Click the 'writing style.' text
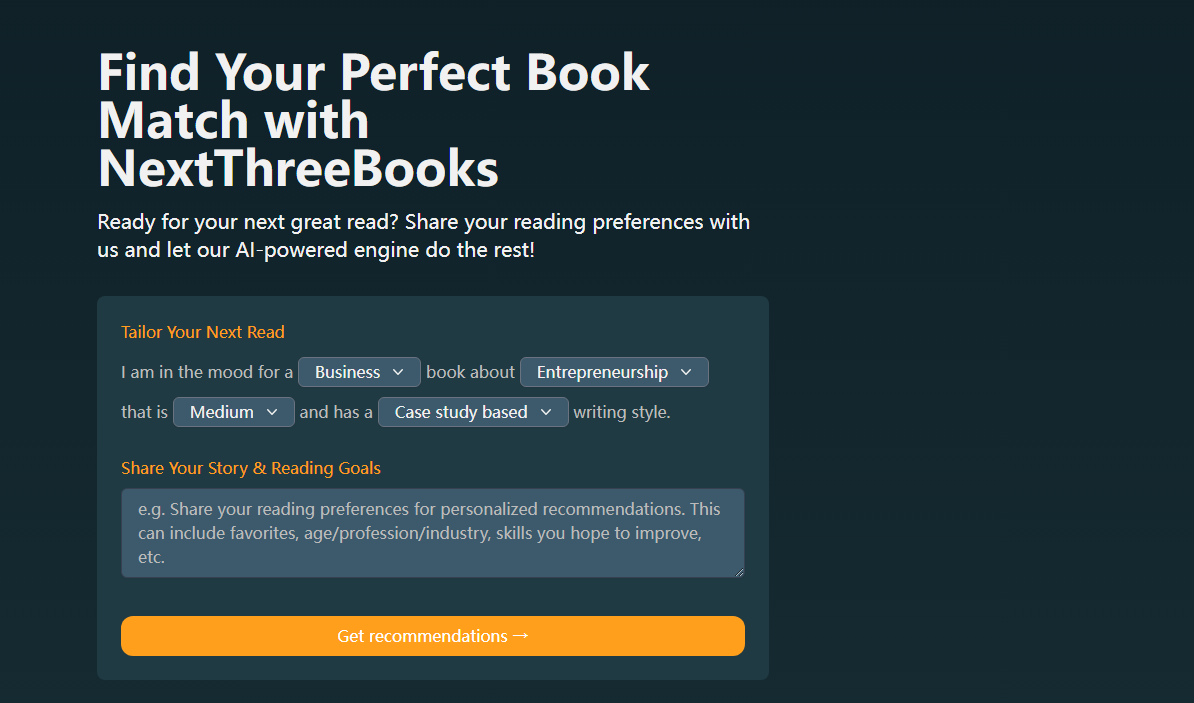 point(622,412)
